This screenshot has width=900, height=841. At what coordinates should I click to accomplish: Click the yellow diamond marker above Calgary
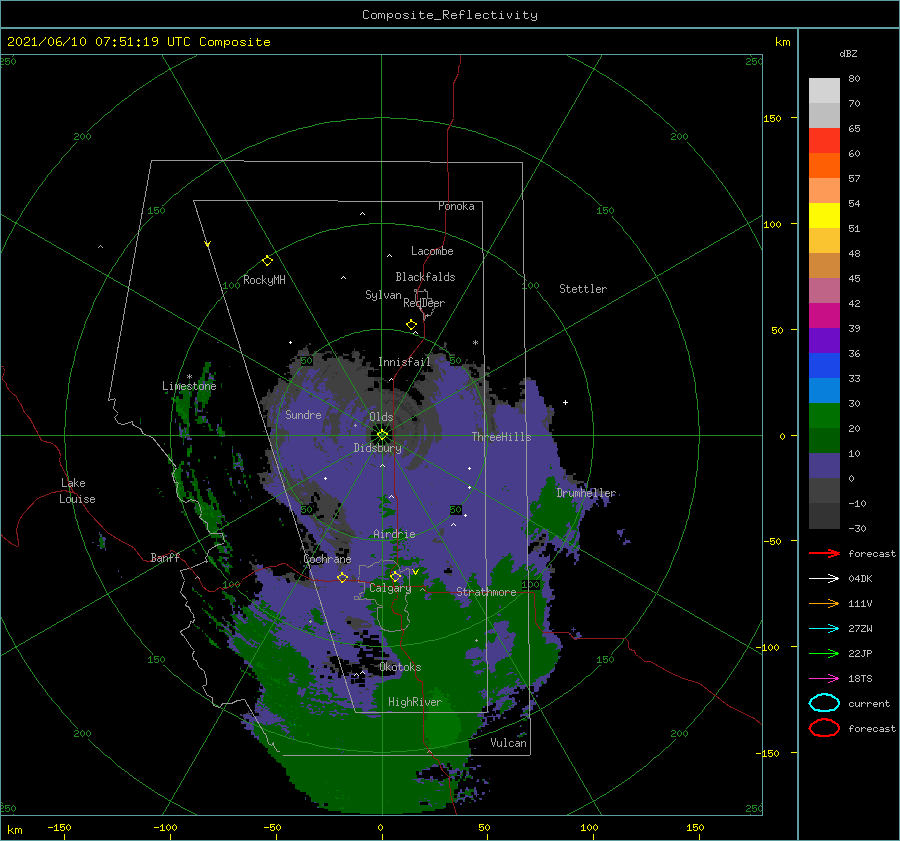click(x=395, y=576)
